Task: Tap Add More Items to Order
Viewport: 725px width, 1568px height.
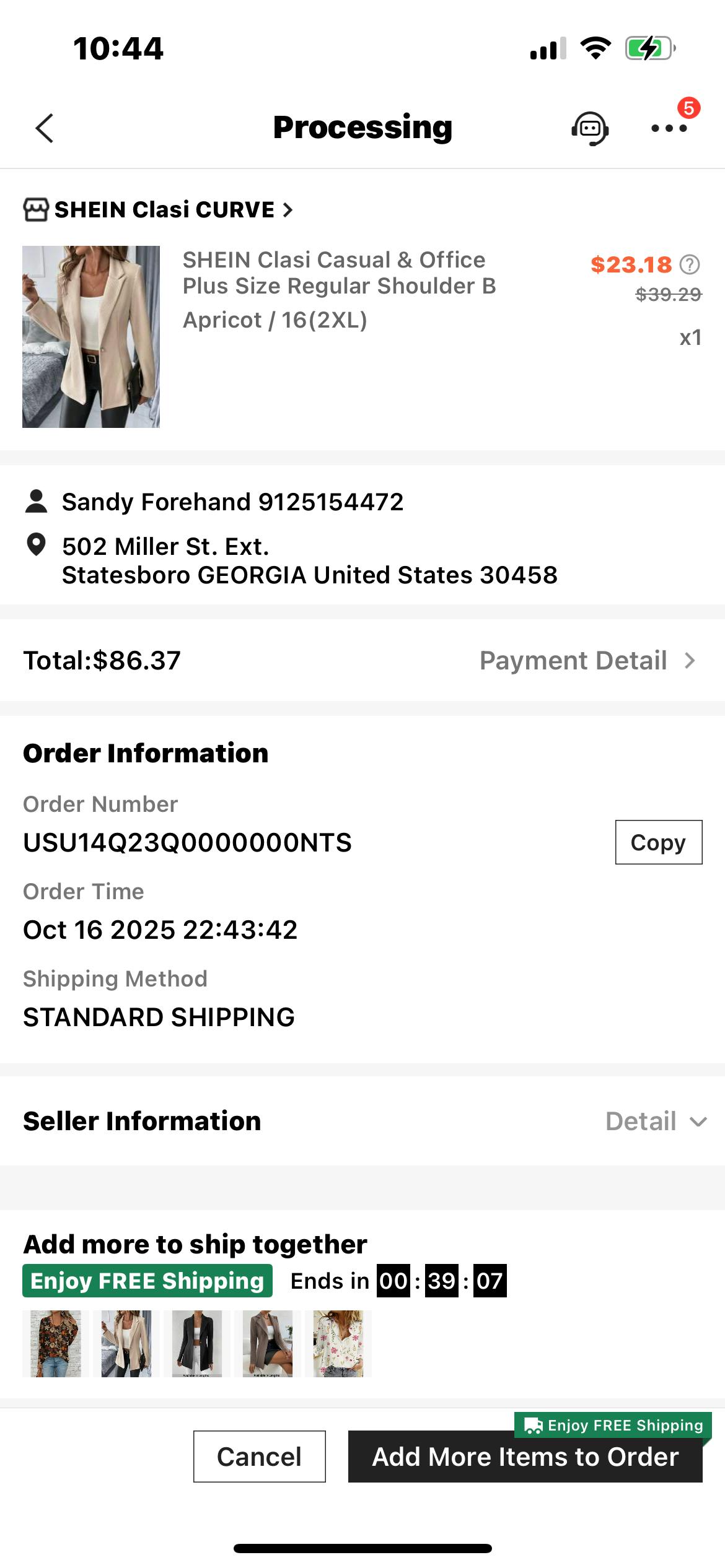Action: point(525,1457)
